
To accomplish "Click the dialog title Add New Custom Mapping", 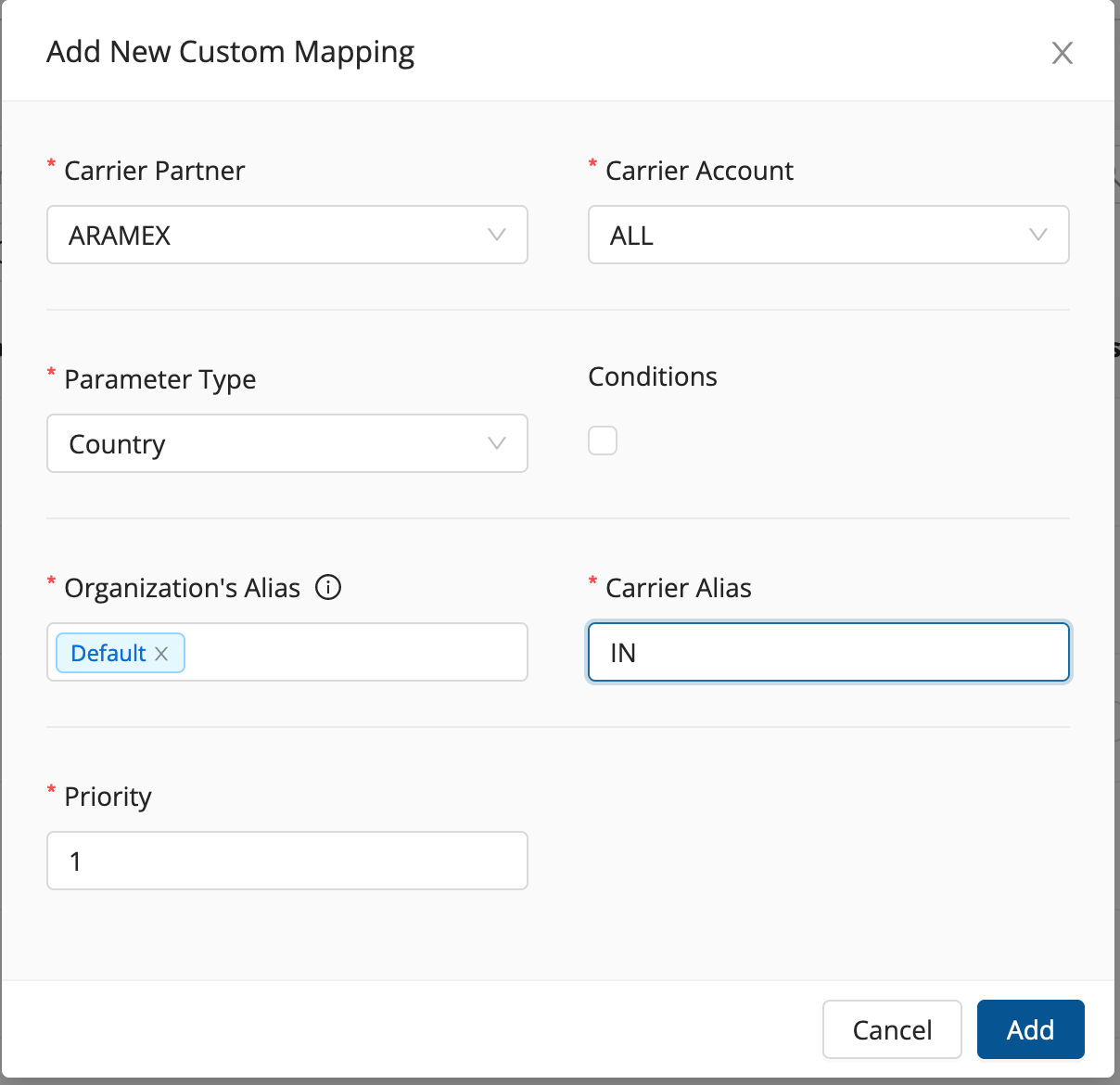I will [x=230, y=52].
